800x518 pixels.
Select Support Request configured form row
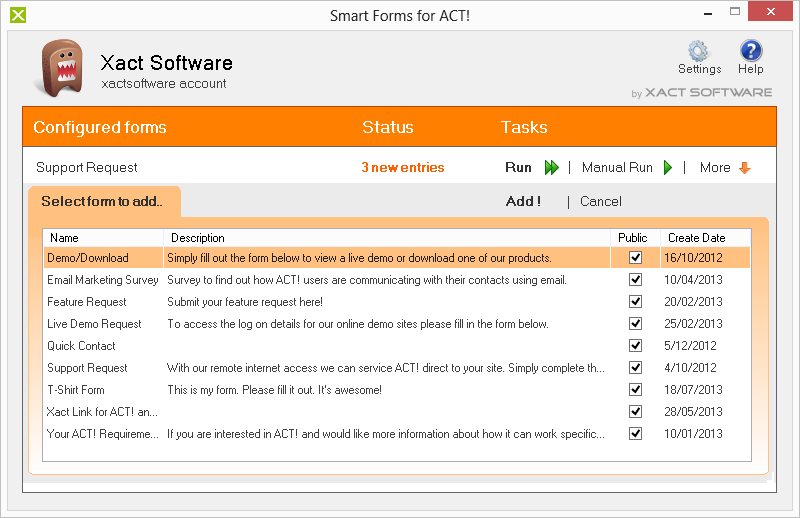[x=87, y=167]
